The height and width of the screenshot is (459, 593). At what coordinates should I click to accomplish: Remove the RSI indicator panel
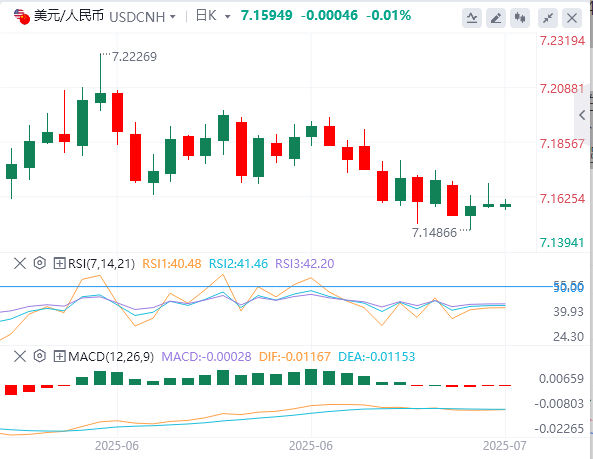20,263
